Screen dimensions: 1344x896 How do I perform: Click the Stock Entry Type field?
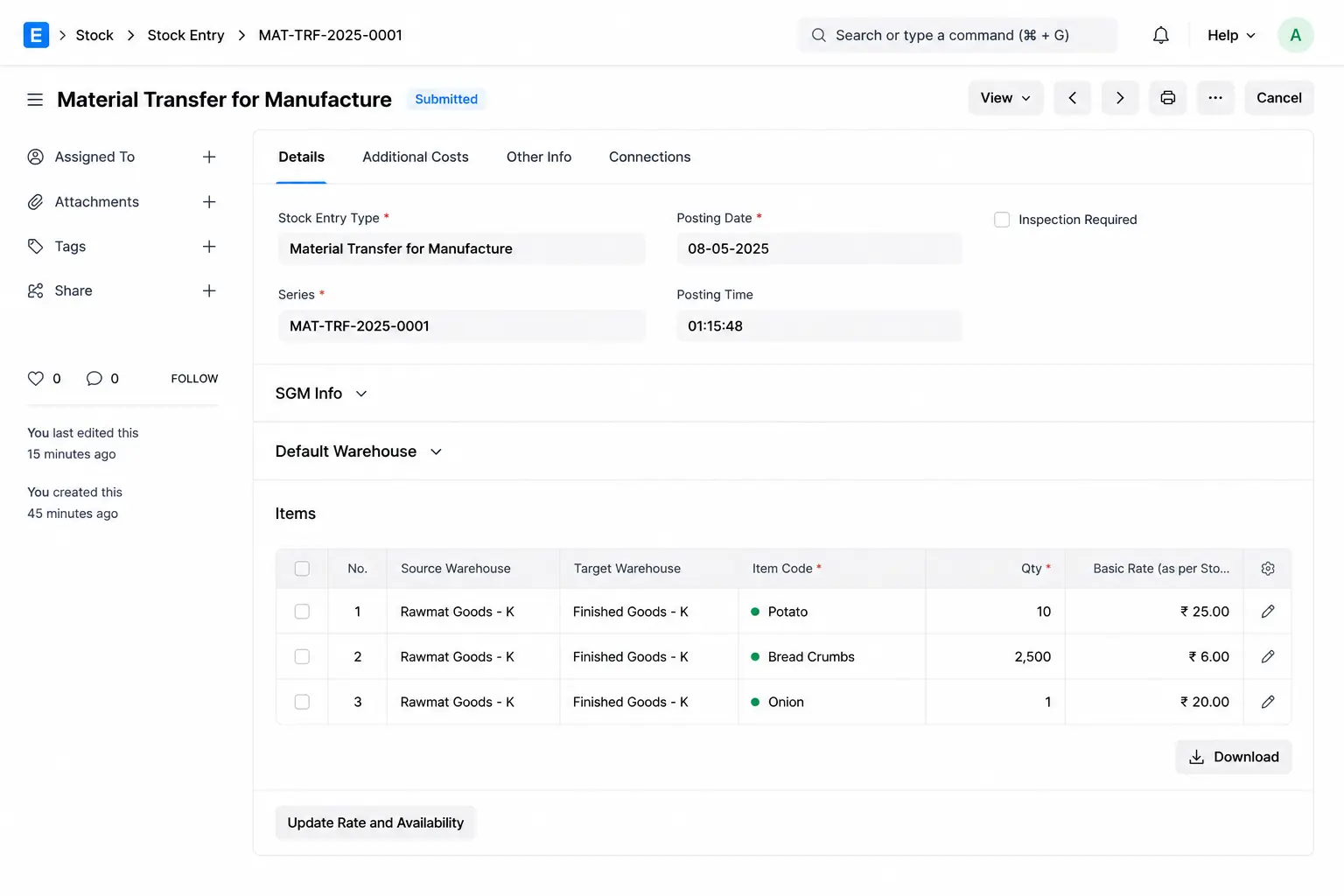(x=461, y=248)
